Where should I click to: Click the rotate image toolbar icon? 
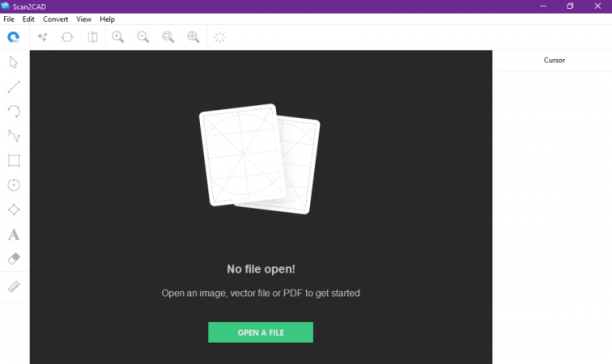[x=67, y=37]
